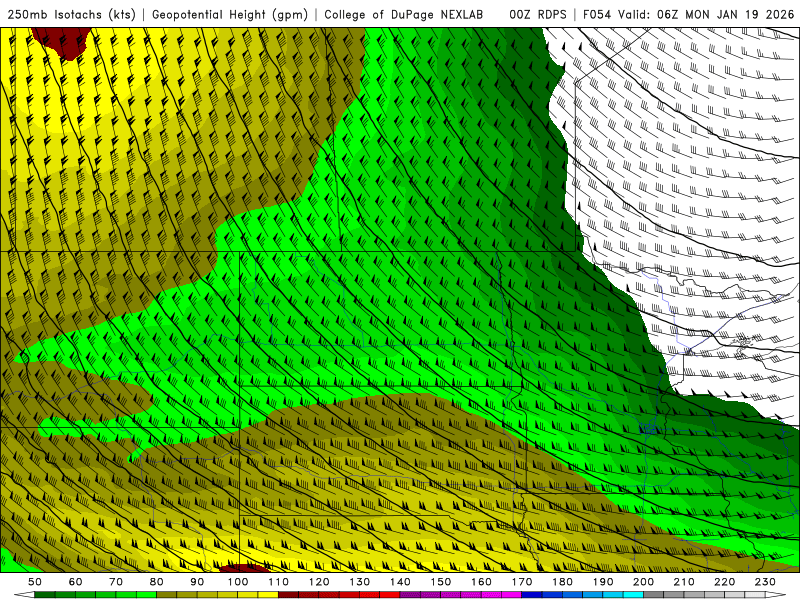Select the "College of DuPage NEXLAB" label
Viewport: 800px width, 600px height.
point(404,14)
